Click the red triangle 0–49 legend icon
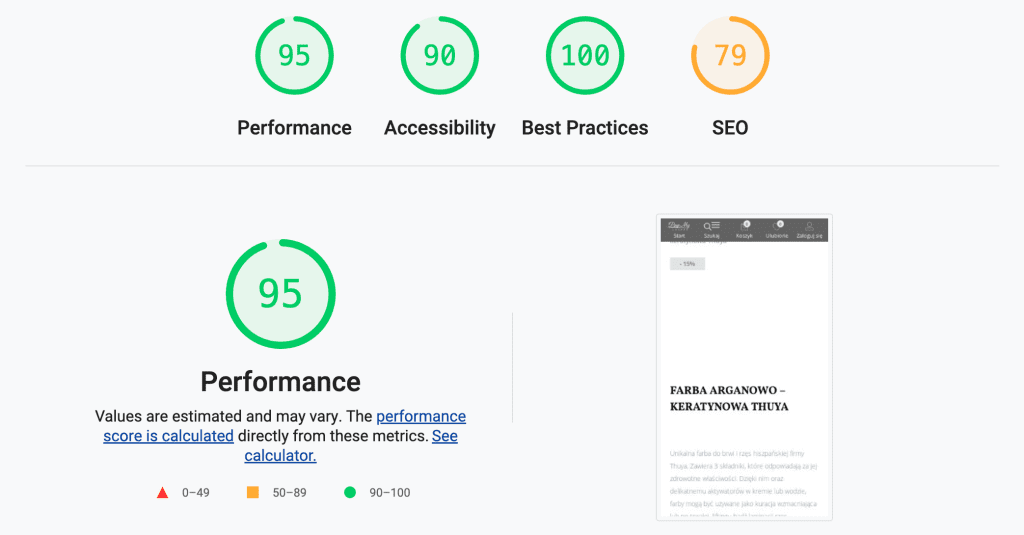This screenshot has width=1024, height=535. point(163,493)
